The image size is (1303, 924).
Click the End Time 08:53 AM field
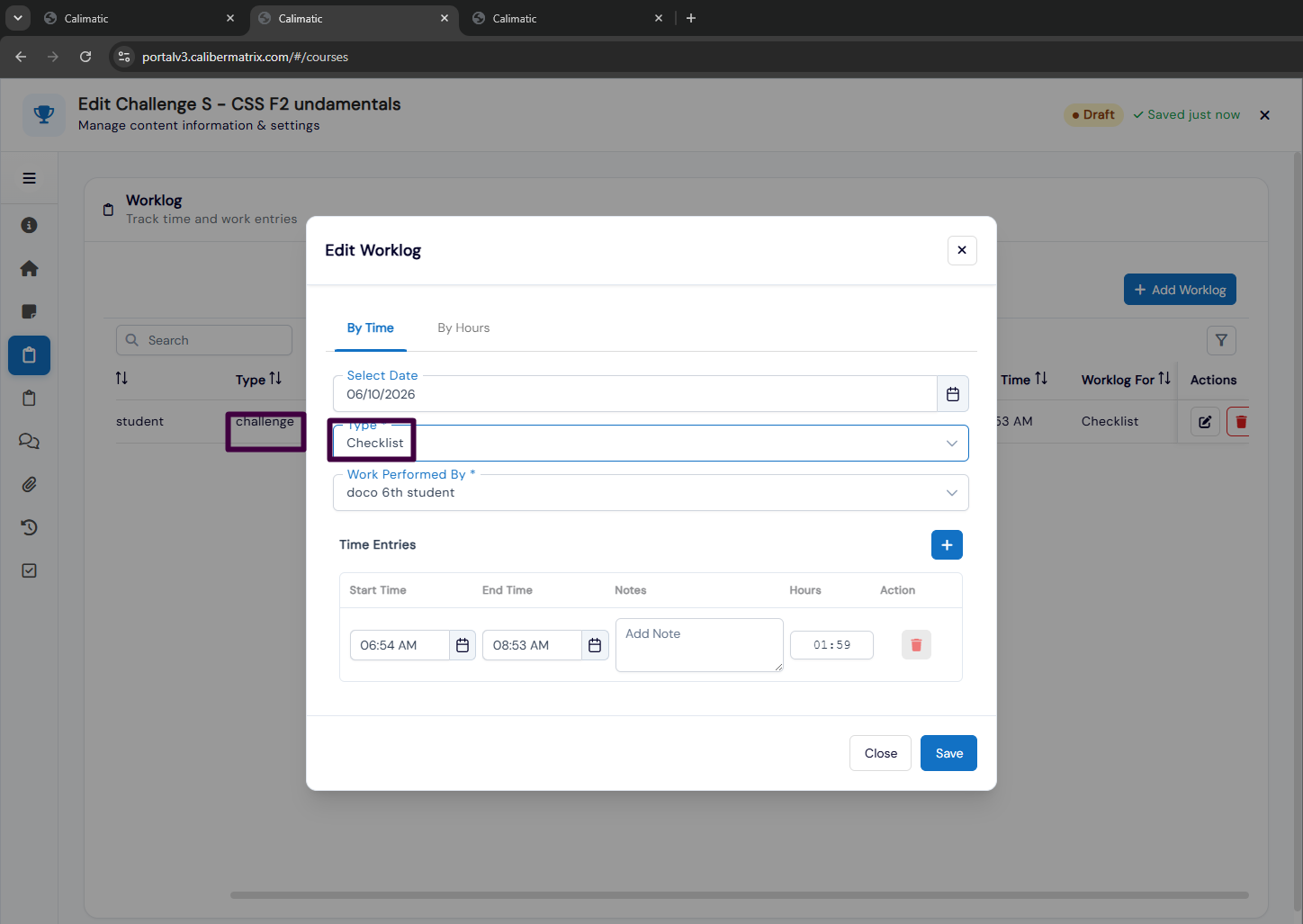[x=532, y=645]
